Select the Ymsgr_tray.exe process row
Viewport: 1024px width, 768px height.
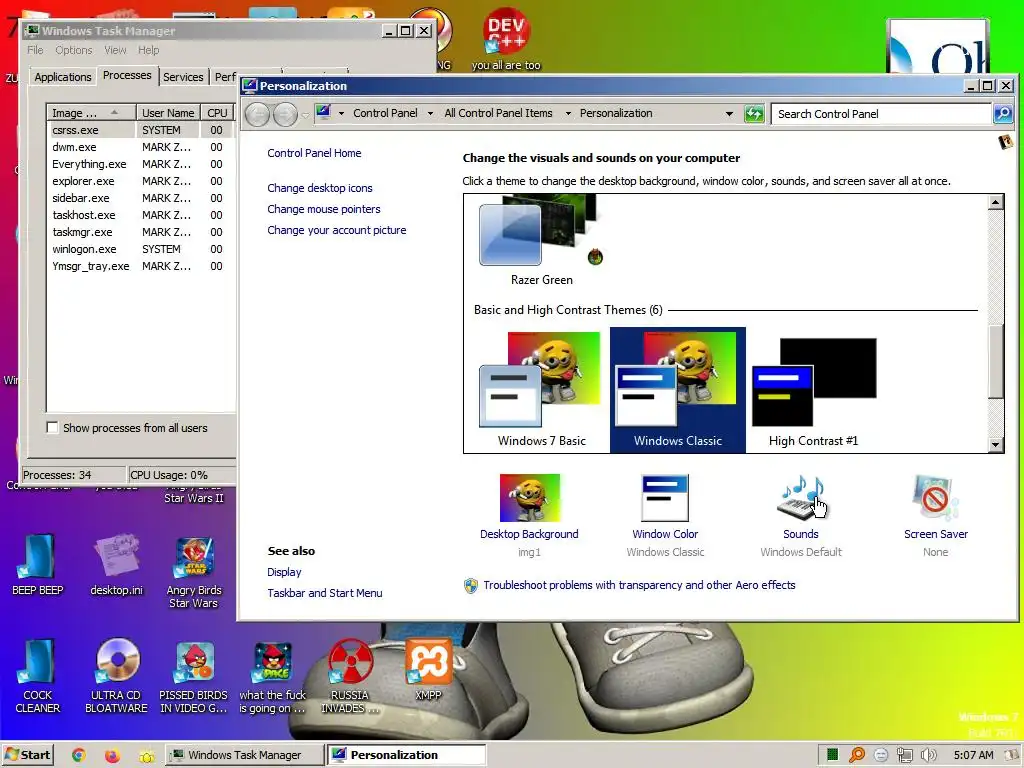(x=140, y=266)
